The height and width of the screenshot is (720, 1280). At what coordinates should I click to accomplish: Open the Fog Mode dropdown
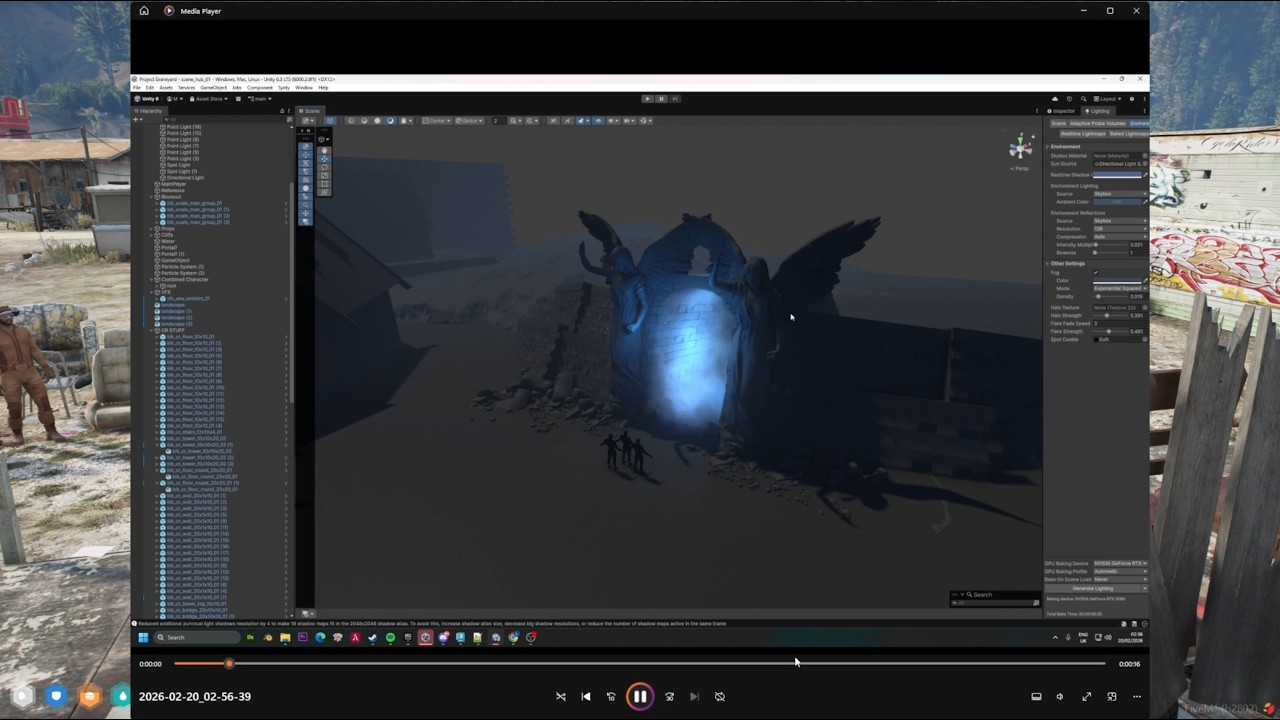[x=1120, y=288]
